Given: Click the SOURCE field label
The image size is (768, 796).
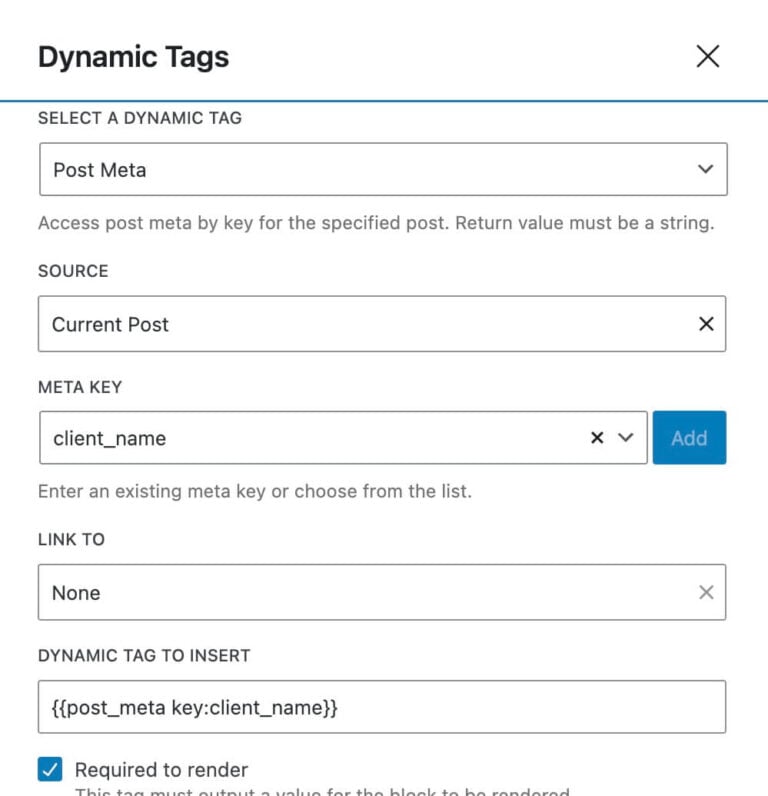Looking at the screenshot, I should click(73, 271).
